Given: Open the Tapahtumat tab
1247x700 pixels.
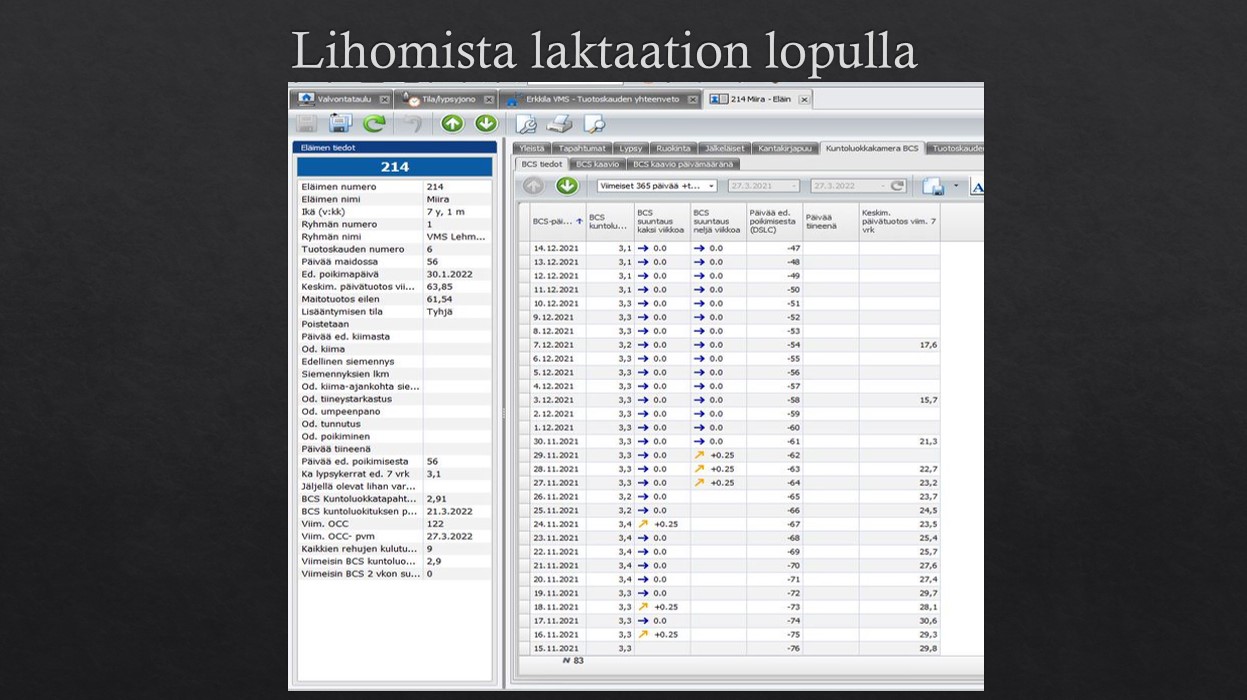Looking at the screenshot, I should pyautogui.click(x=582, y=148).
